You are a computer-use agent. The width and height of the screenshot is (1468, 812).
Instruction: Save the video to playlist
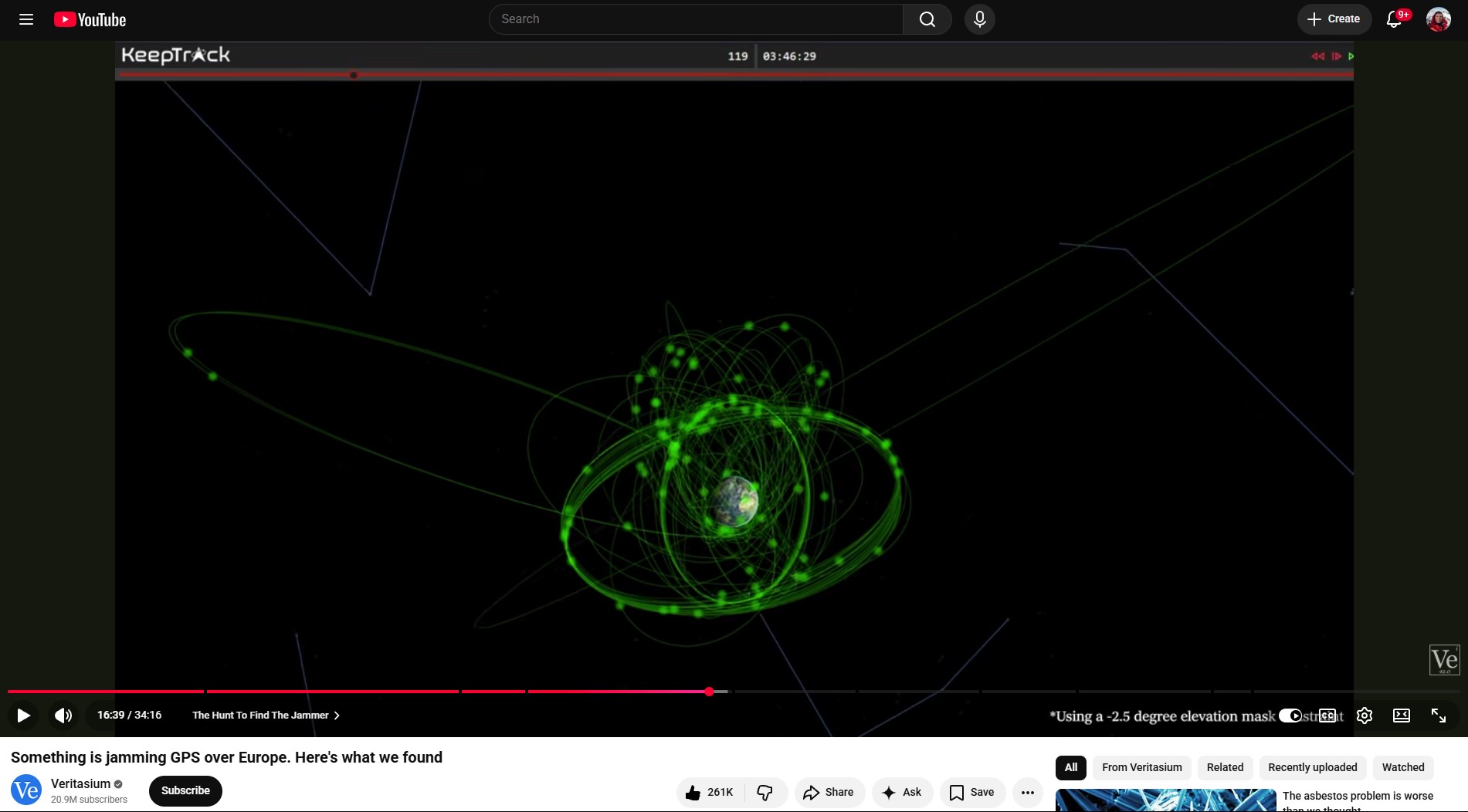pos(972,793)
